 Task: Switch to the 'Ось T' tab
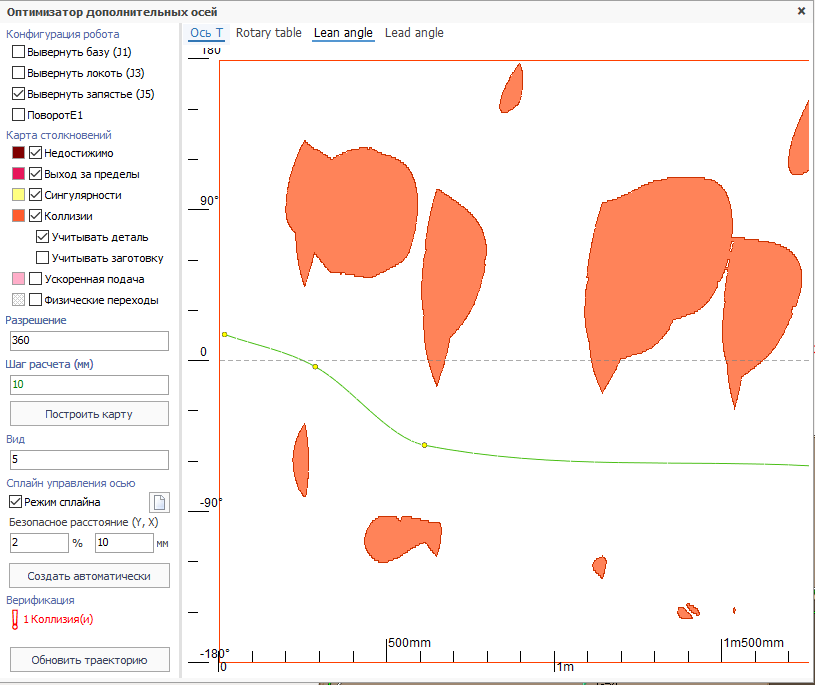coord(207,33)
